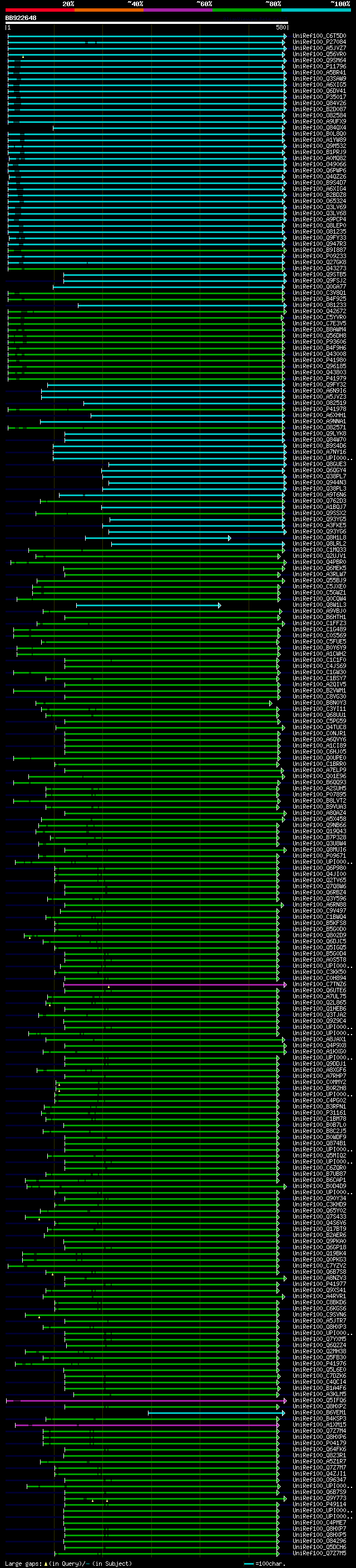
Task: Open the UniRef100_A6XHH1 label
Action: point(319,415)
